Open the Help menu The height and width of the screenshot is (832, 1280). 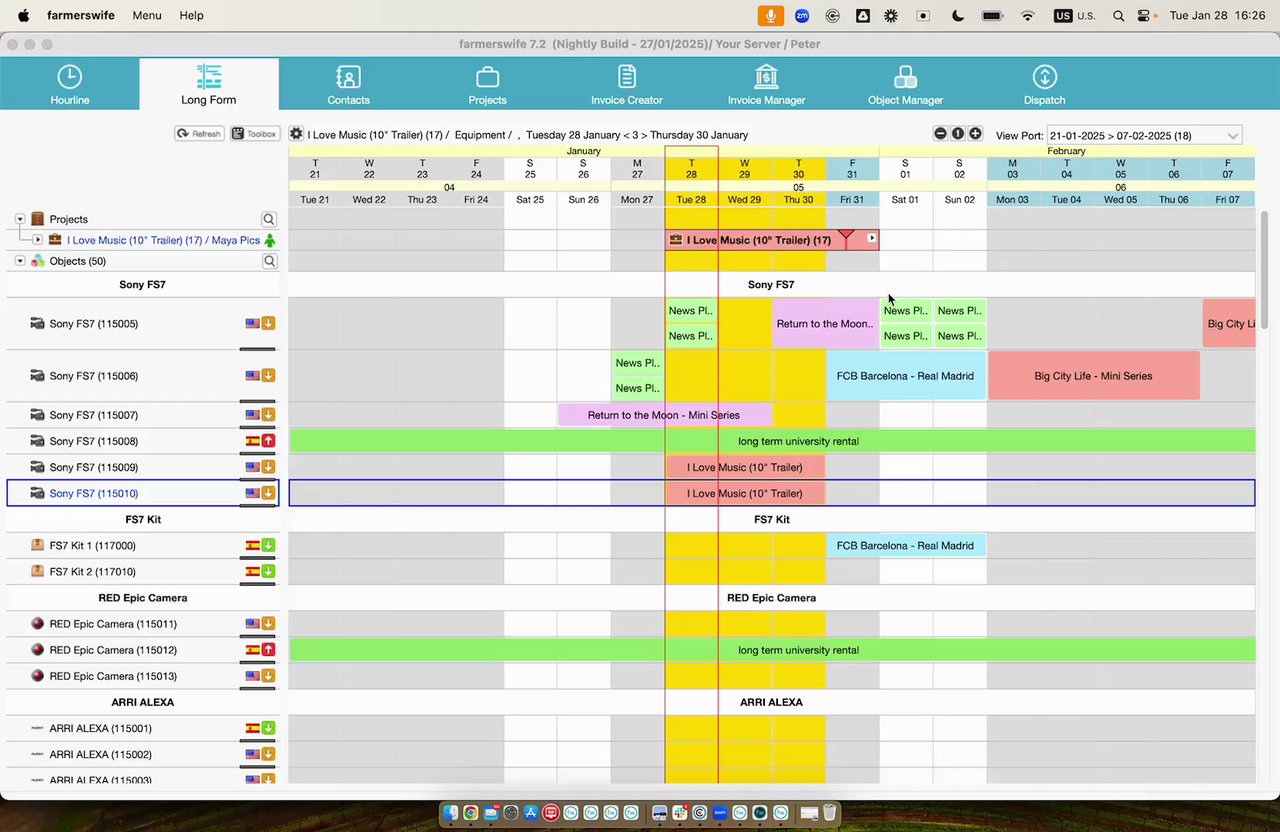click(191, 15)
